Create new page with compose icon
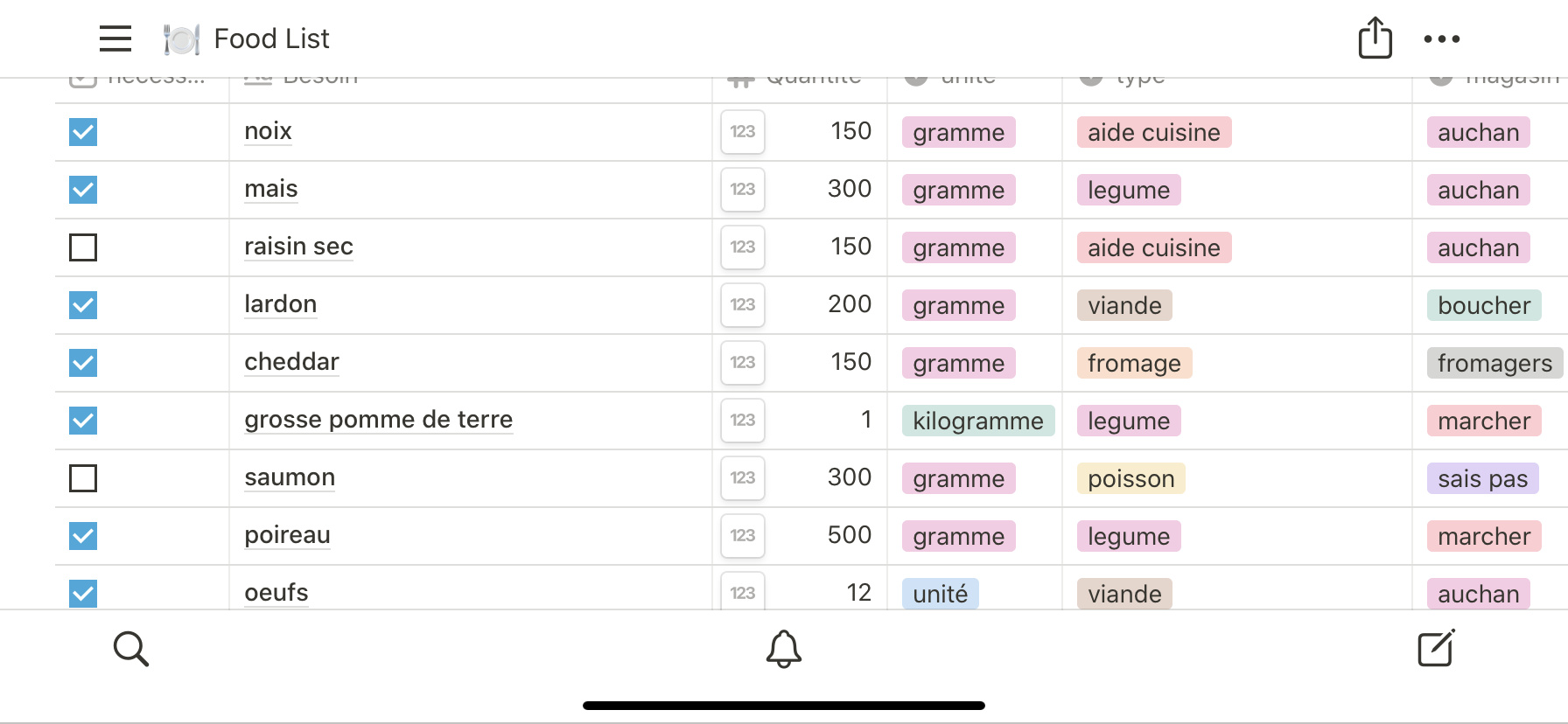Screen dimensions: 1568x724 click(1436, 648)
